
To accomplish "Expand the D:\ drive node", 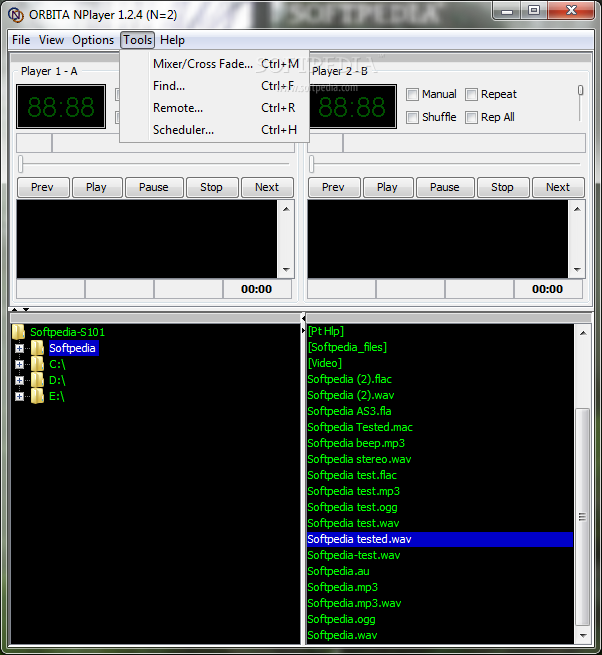I will 19,380.
